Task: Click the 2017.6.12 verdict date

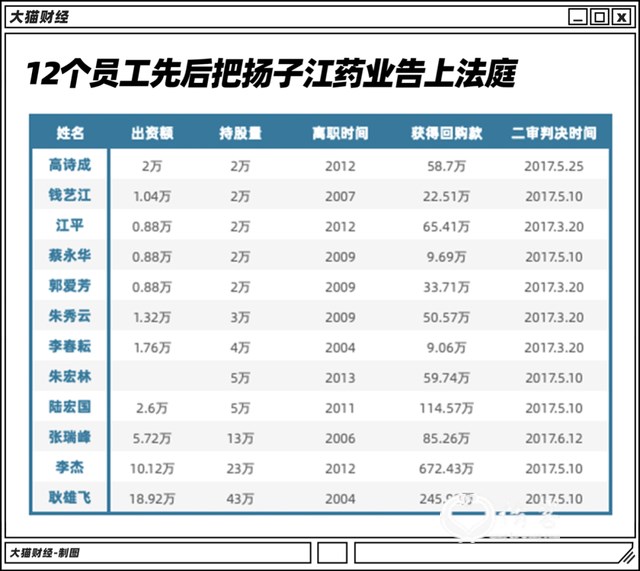Action: pos(554,438)
